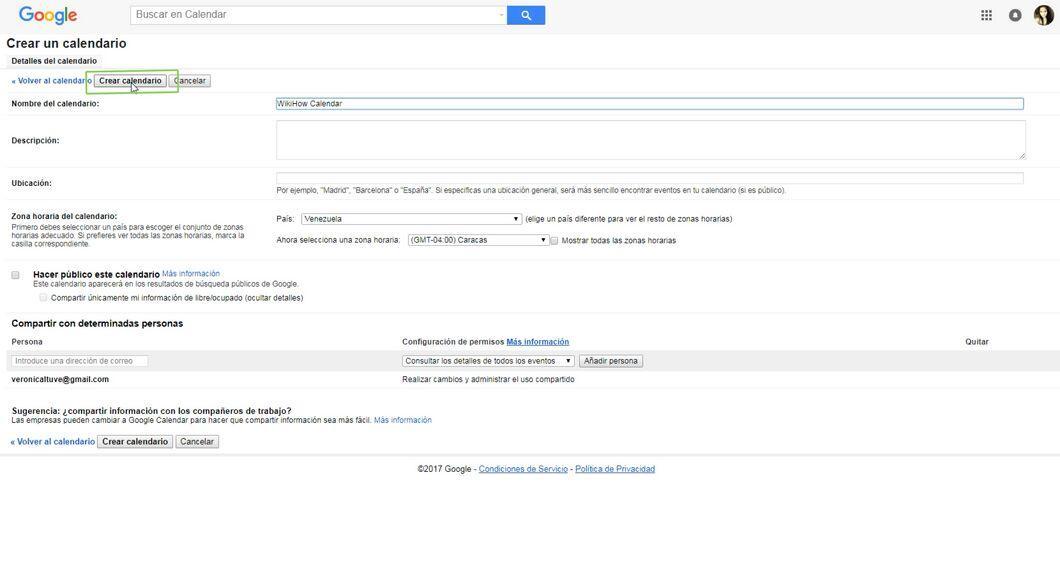Viewport: 1060px width, 571px height.
Task: Click the Añadir persona button
Action: click(x=610, y=361)
